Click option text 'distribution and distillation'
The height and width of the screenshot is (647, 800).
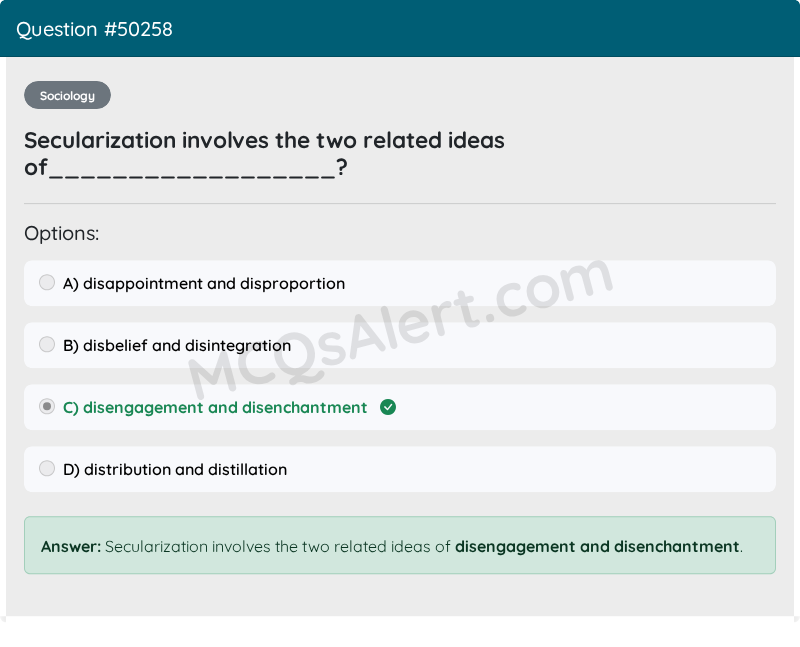[185, 469]
